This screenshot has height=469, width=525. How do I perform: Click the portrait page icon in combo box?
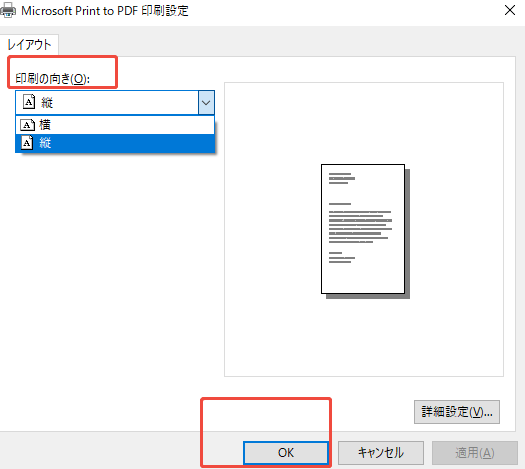click(x=29, y=102)
